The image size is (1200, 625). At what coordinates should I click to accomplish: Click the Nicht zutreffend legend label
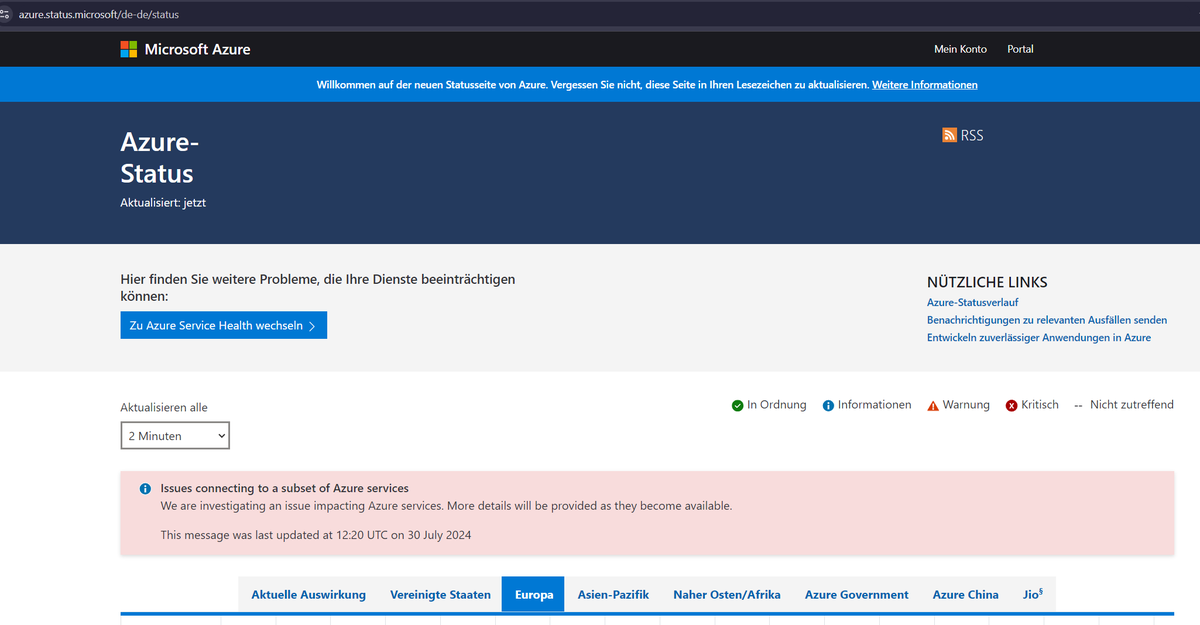coord(1132,405)
